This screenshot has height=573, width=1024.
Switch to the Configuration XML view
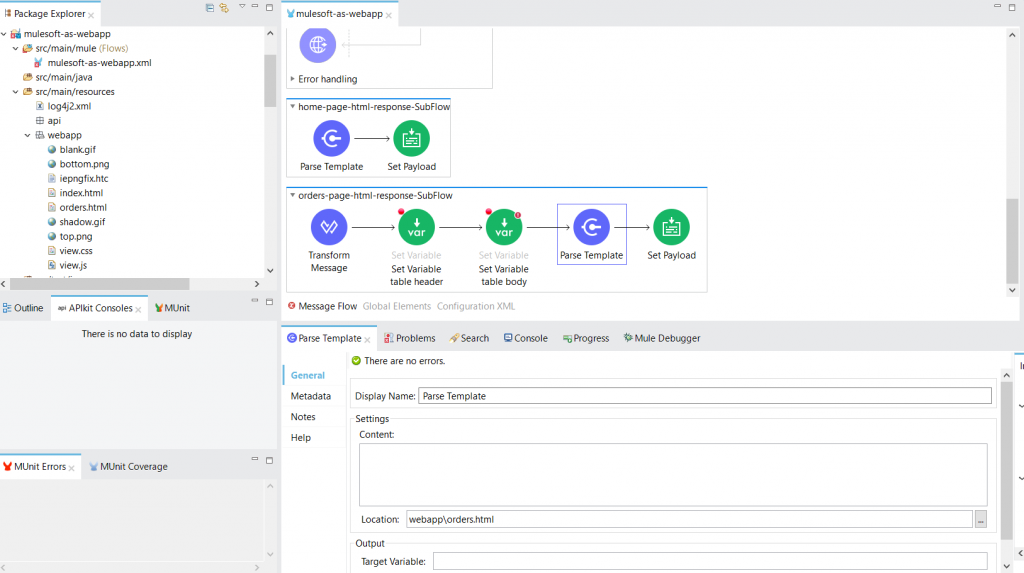click(477, 306)
